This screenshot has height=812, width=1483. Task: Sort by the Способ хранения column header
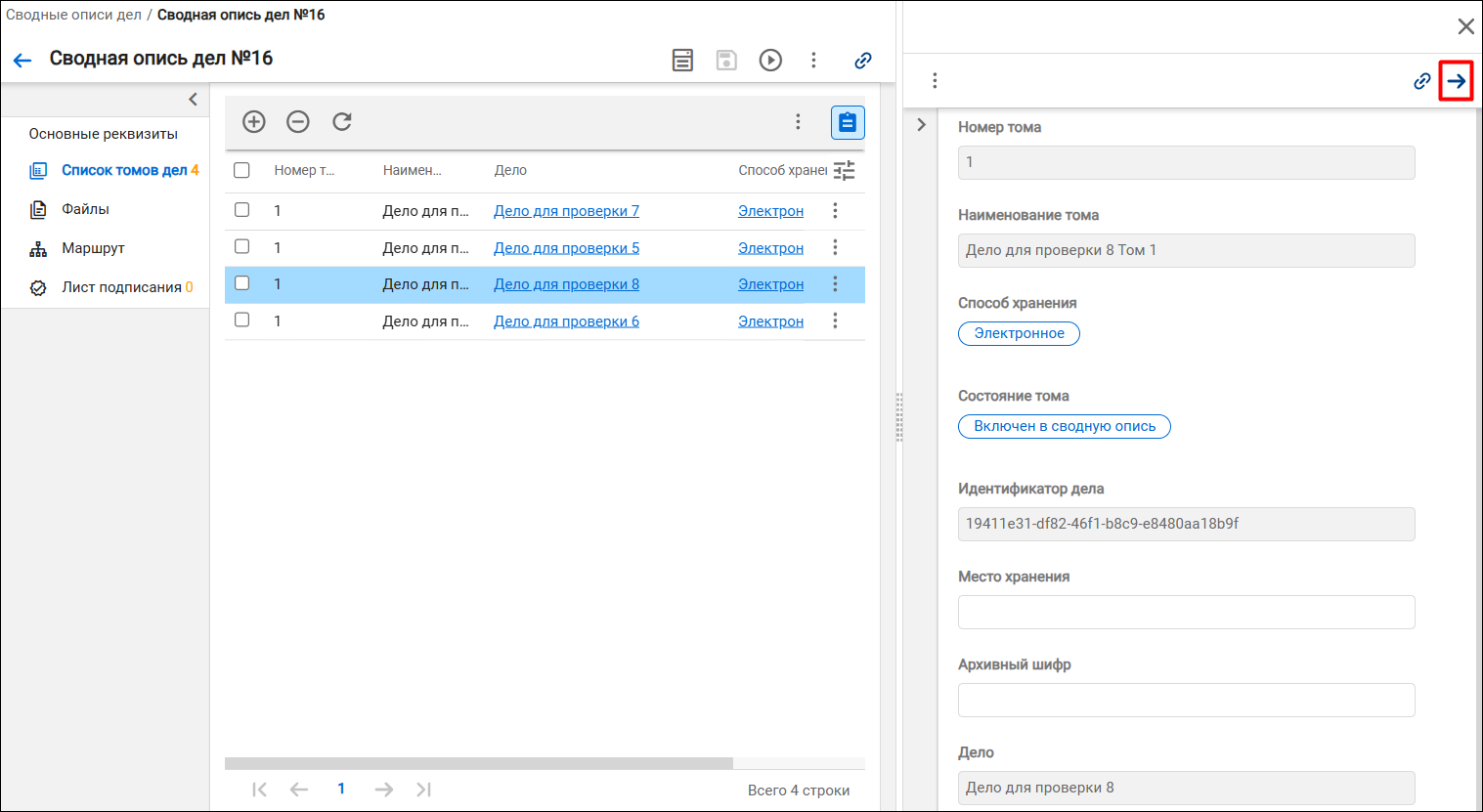[782, 170]
